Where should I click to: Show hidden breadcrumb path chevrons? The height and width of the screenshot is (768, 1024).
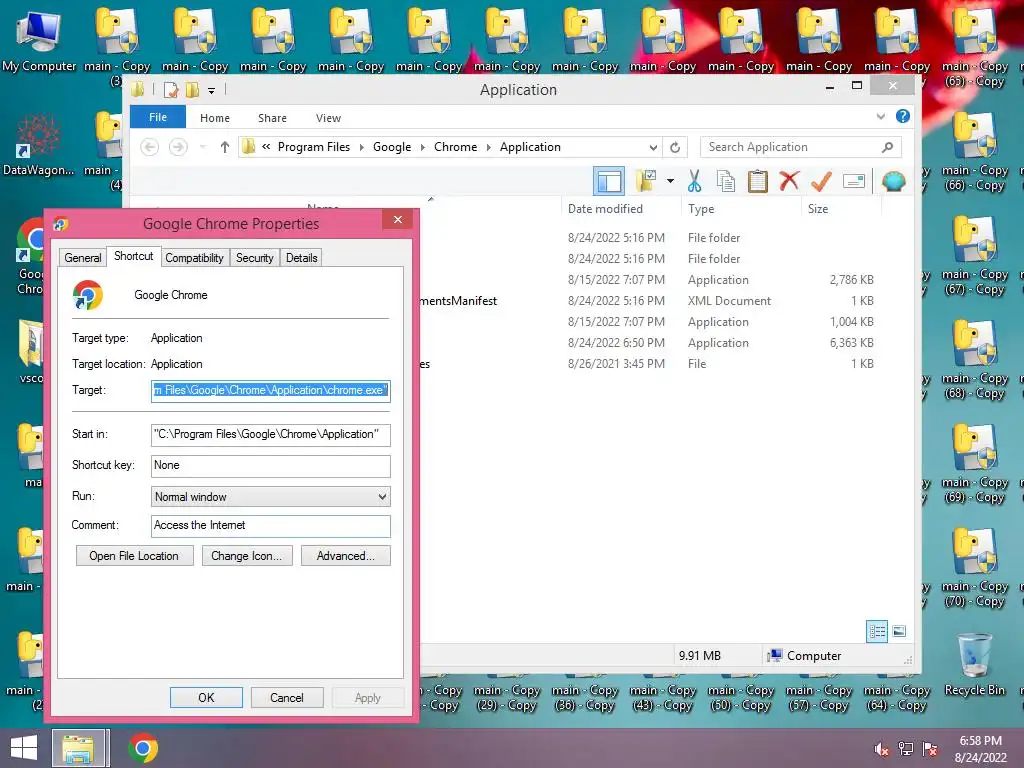[x=266, y=147]
